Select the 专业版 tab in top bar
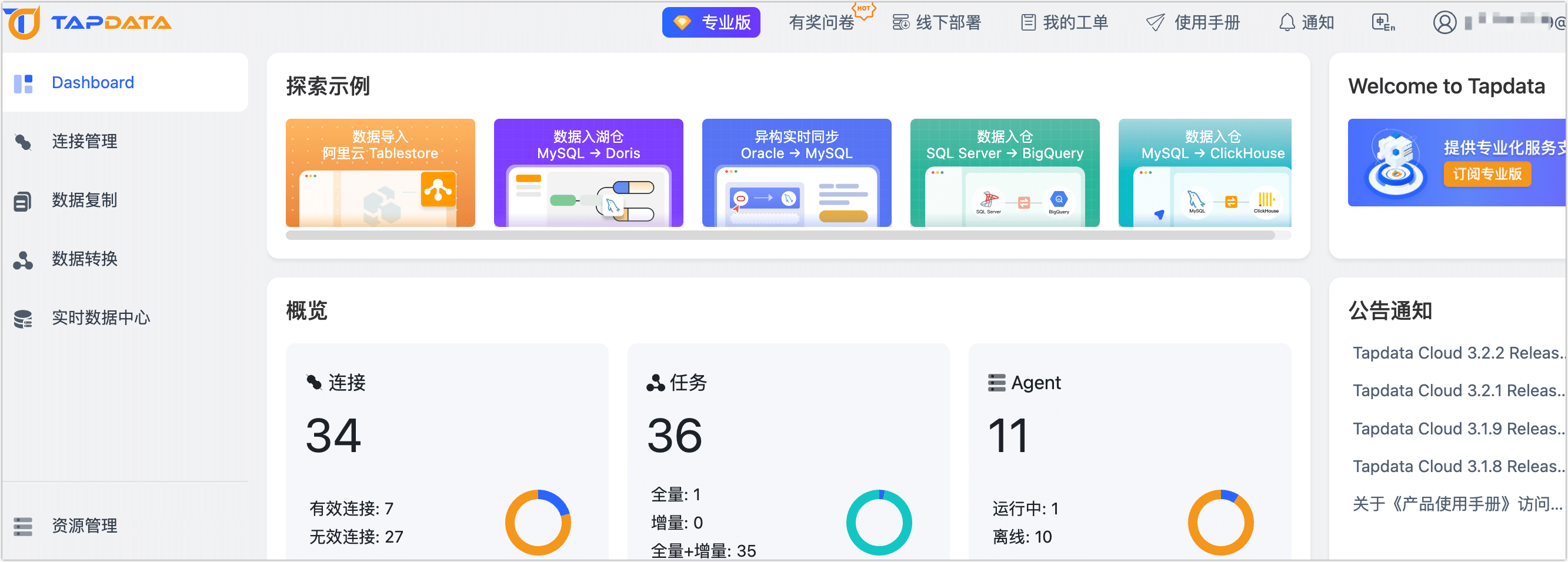The width and height of the screenshot is (1568, 562). coord(711,22)
